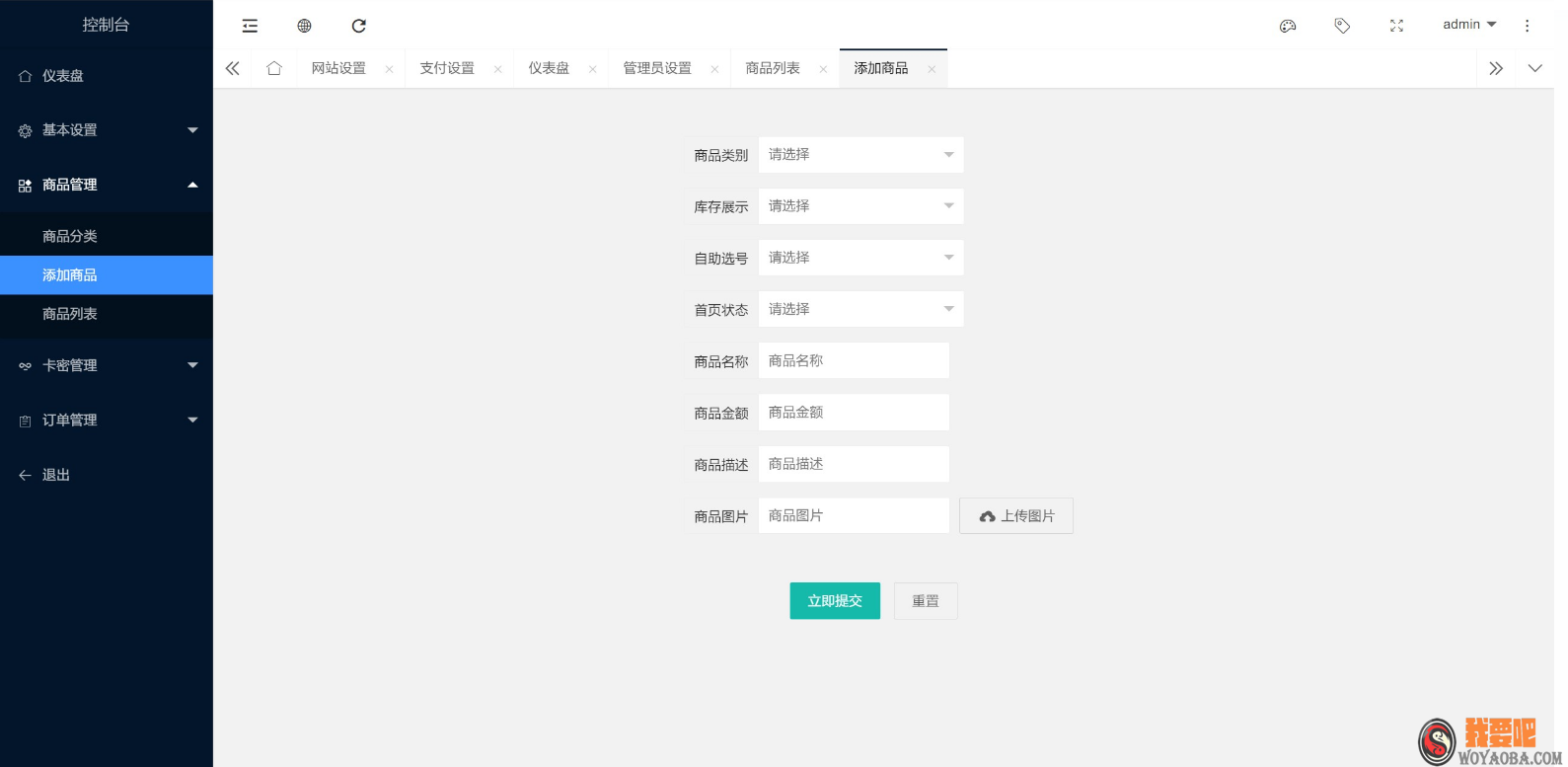
Task: Open the theme palette icon
Action: (x=1288, y=26)
